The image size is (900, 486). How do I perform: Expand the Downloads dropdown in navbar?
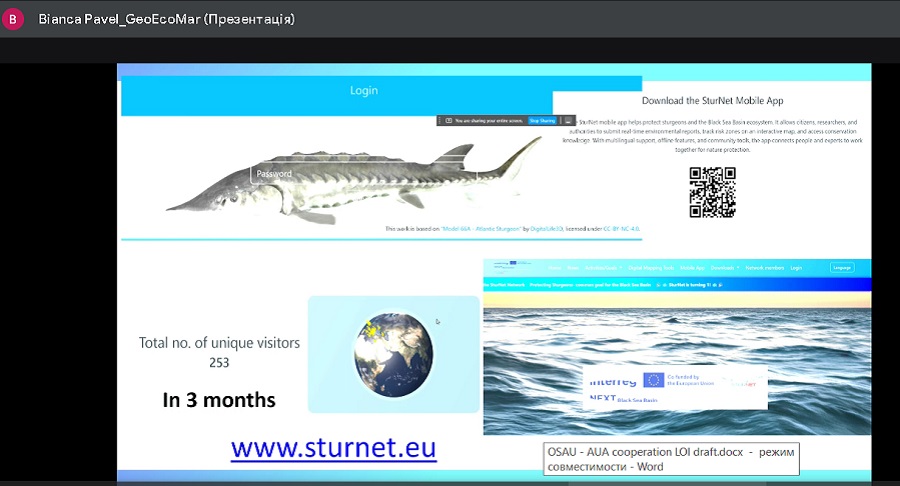coord(725,268)
